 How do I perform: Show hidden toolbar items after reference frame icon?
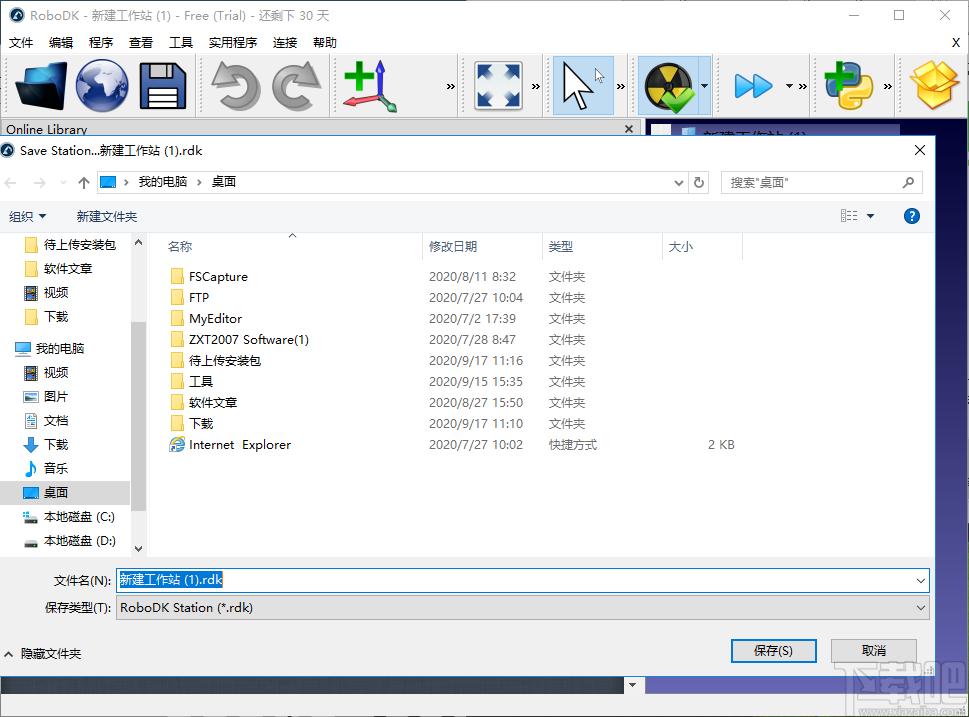pyautogui.click(x=451, y=86)
